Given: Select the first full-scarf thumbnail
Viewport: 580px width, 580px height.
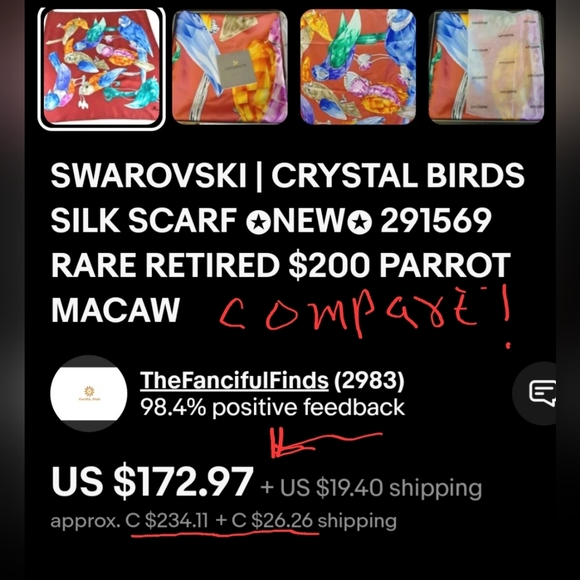Looking at the screenshot, I should point(102,69).
